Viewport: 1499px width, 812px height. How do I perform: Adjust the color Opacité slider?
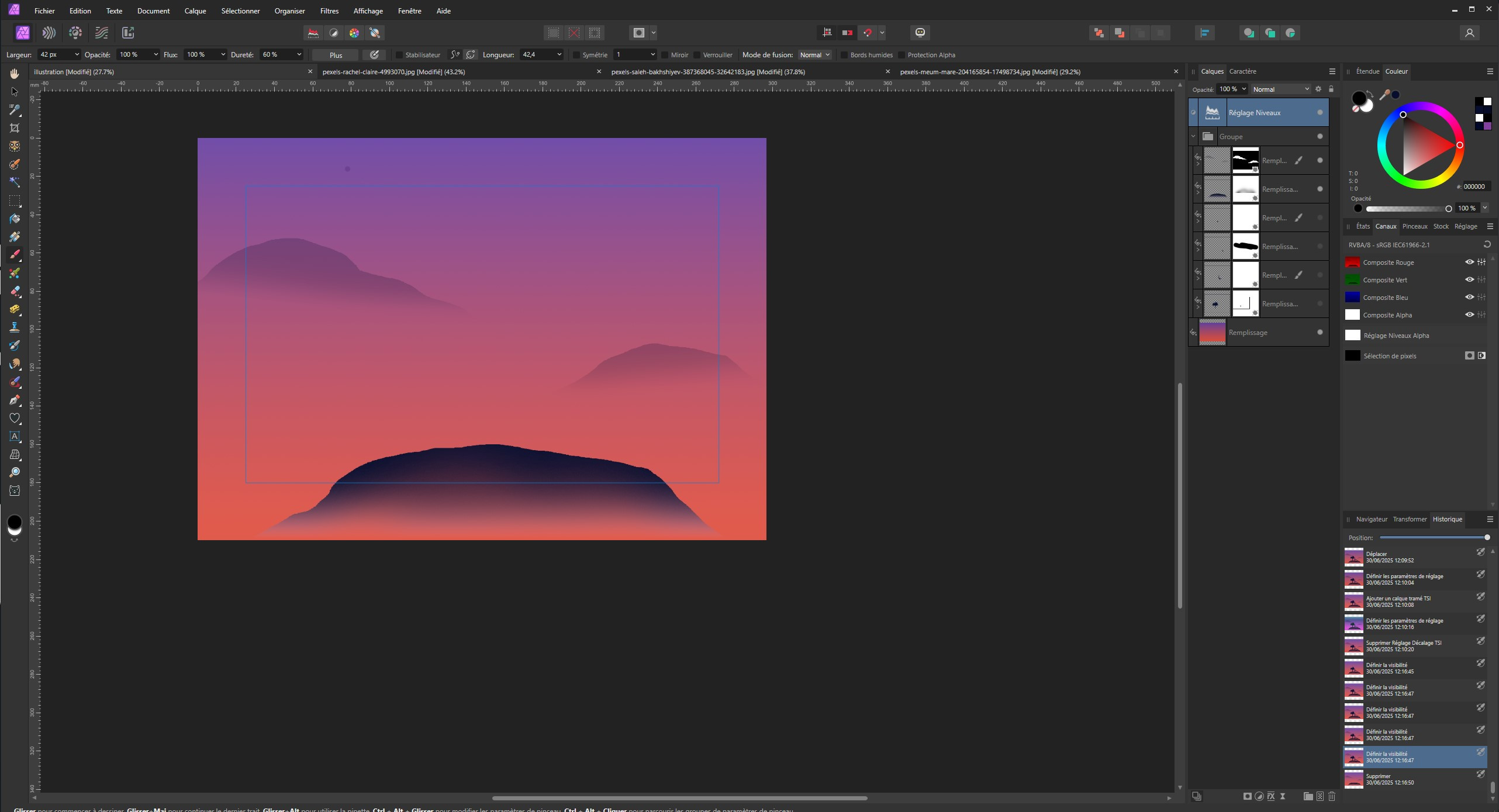pos(1406,209)
